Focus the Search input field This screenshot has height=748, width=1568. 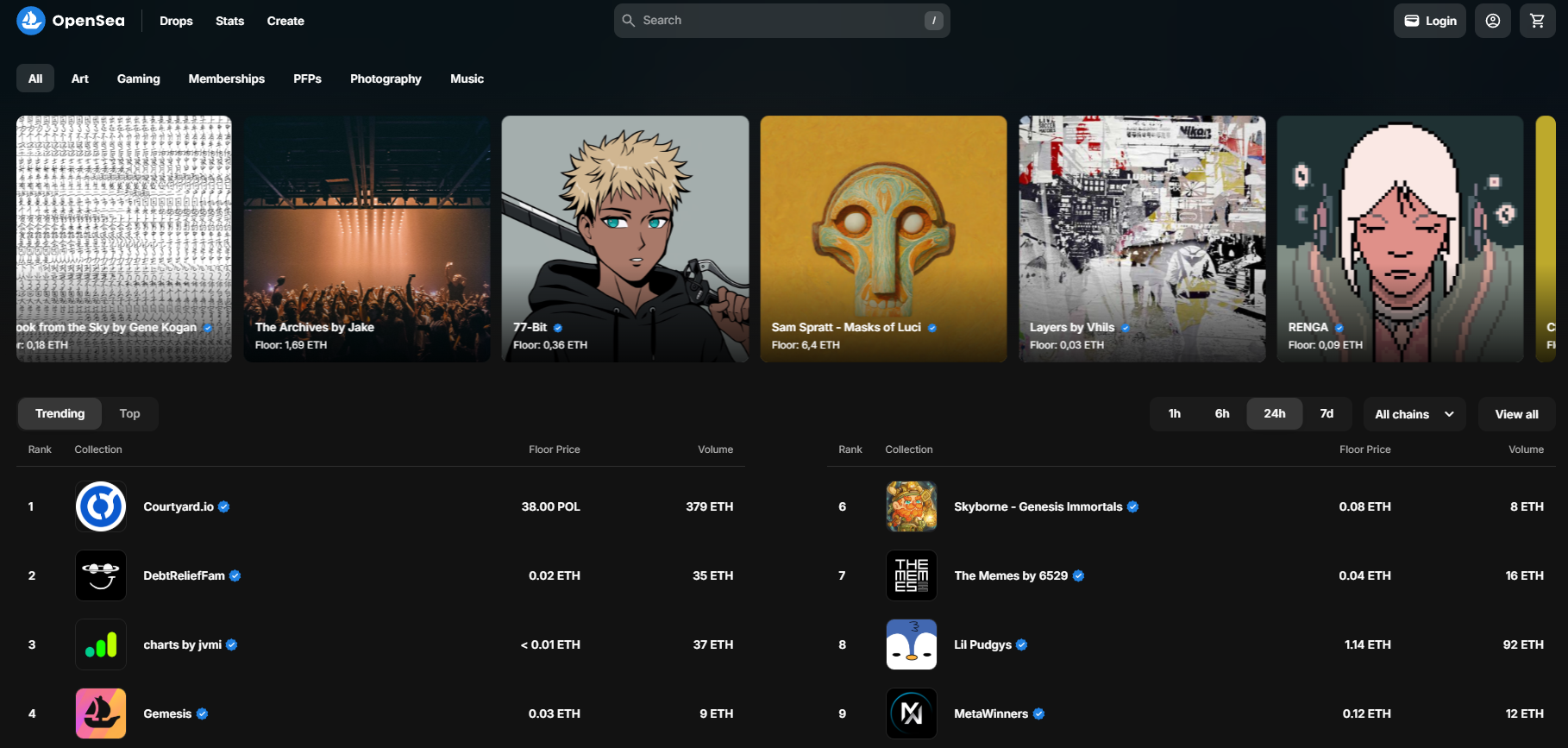pyautogui.click(x=782, y=21)
